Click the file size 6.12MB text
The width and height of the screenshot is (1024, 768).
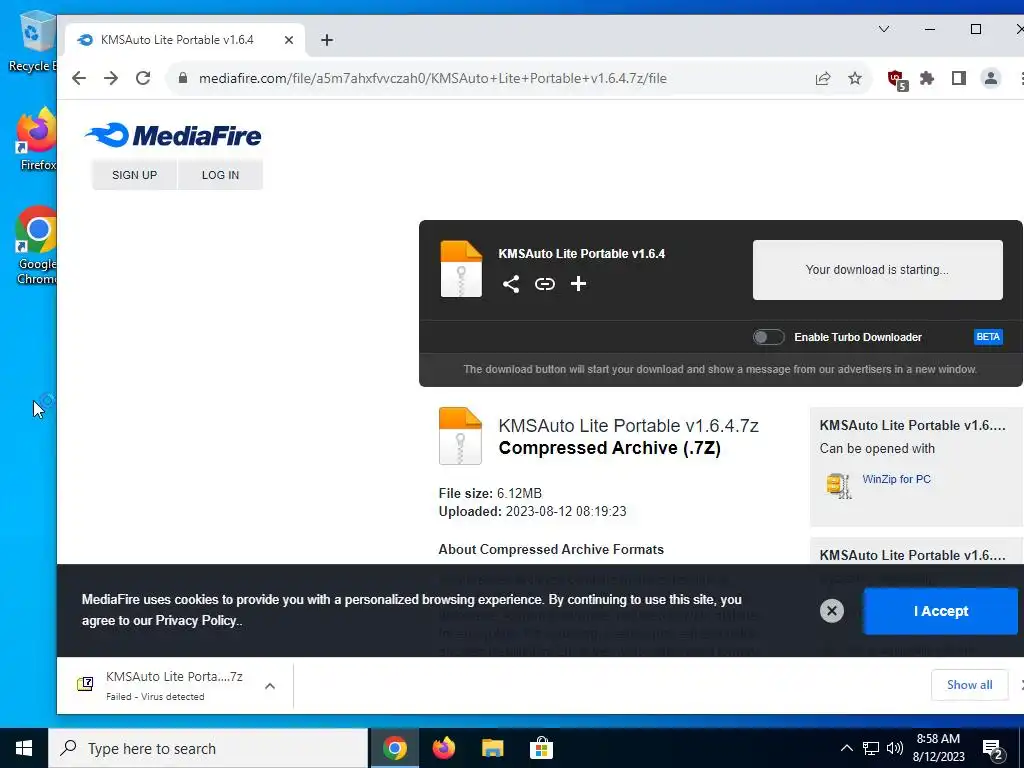[x=519, y=493]
